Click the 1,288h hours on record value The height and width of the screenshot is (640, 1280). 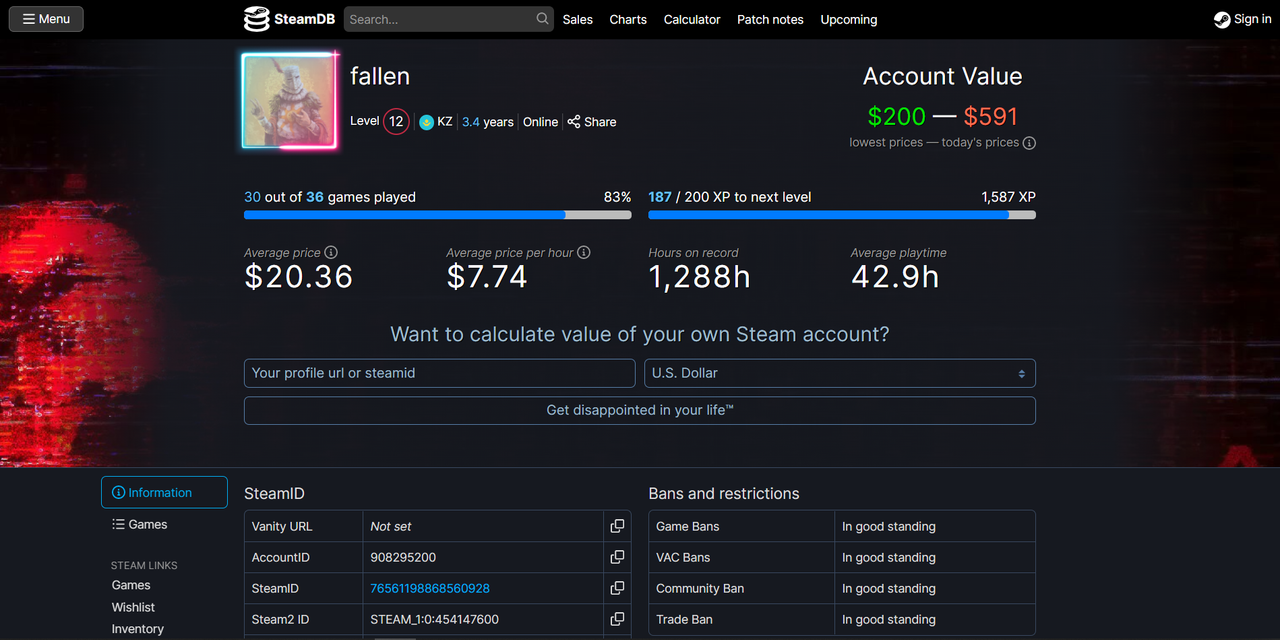700,277
